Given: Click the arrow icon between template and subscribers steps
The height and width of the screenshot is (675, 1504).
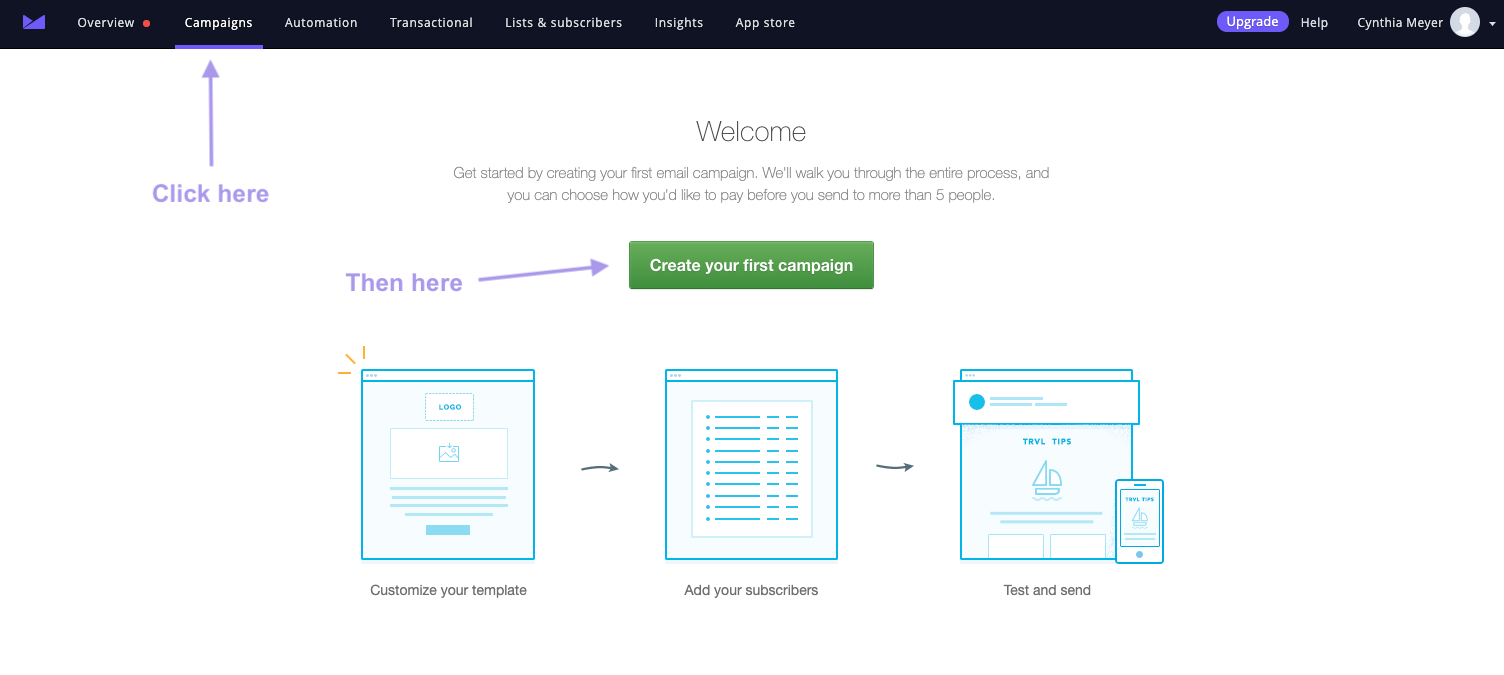Looking at the screenshot, I should tap(600, 466).
